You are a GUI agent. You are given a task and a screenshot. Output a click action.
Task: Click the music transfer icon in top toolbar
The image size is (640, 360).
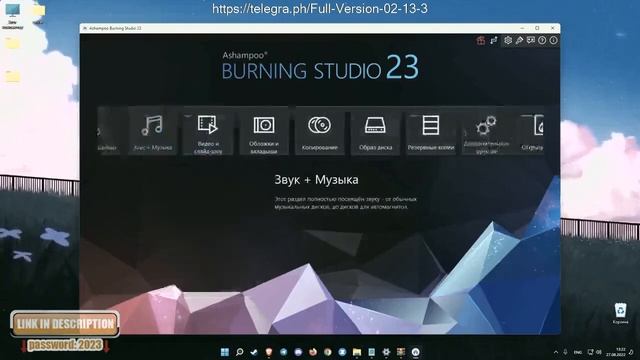tap(494, 40)
